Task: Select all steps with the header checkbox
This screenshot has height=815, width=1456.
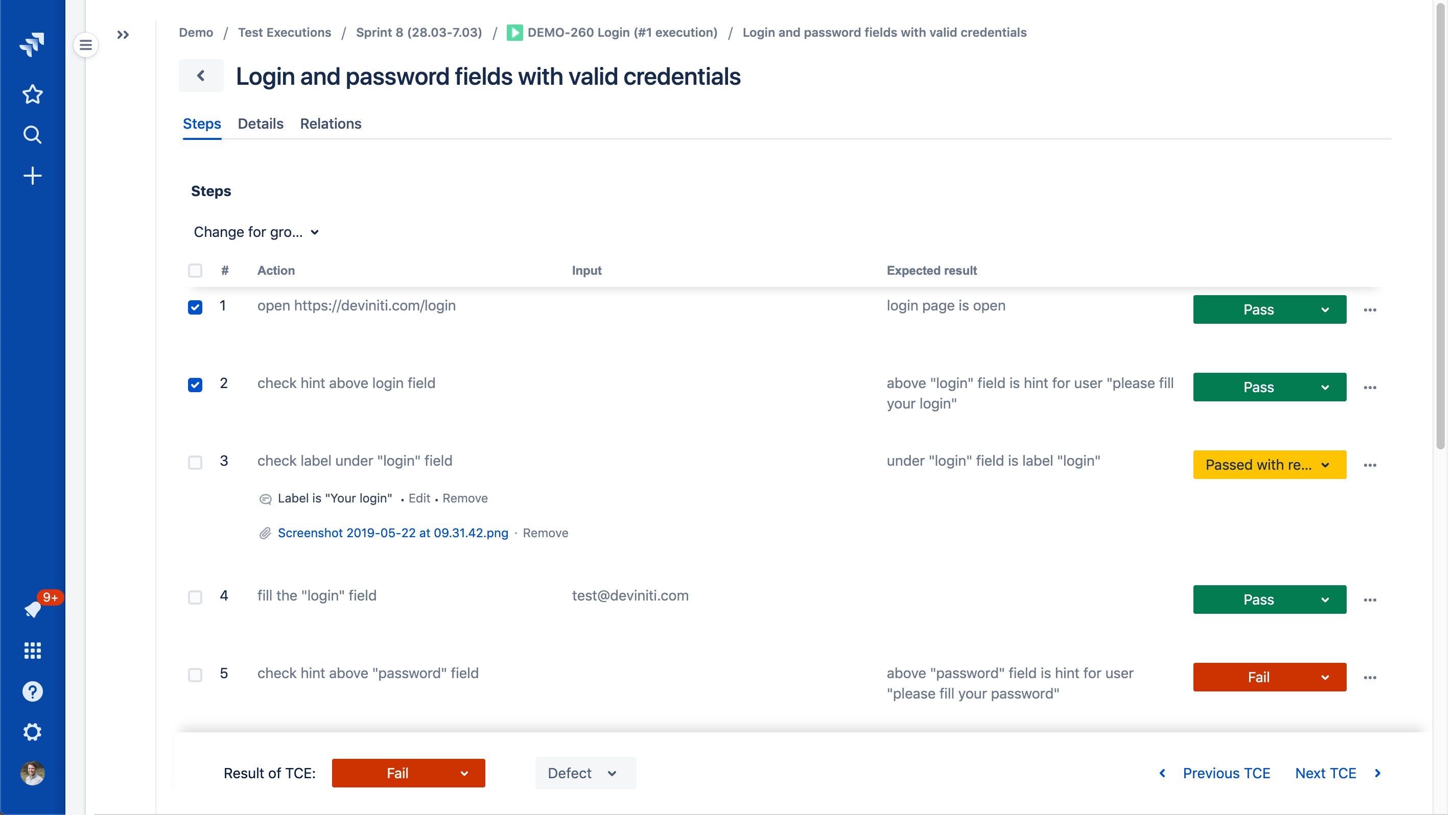Action: click(x=195, y=271)
